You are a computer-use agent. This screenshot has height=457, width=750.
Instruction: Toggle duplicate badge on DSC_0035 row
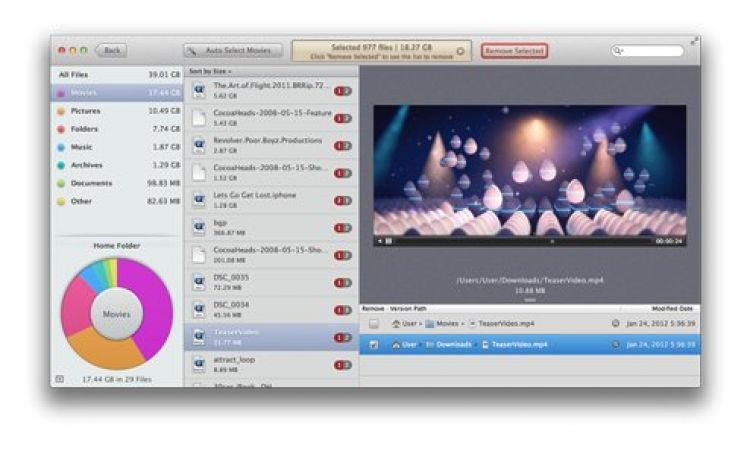tap(342, 283)
